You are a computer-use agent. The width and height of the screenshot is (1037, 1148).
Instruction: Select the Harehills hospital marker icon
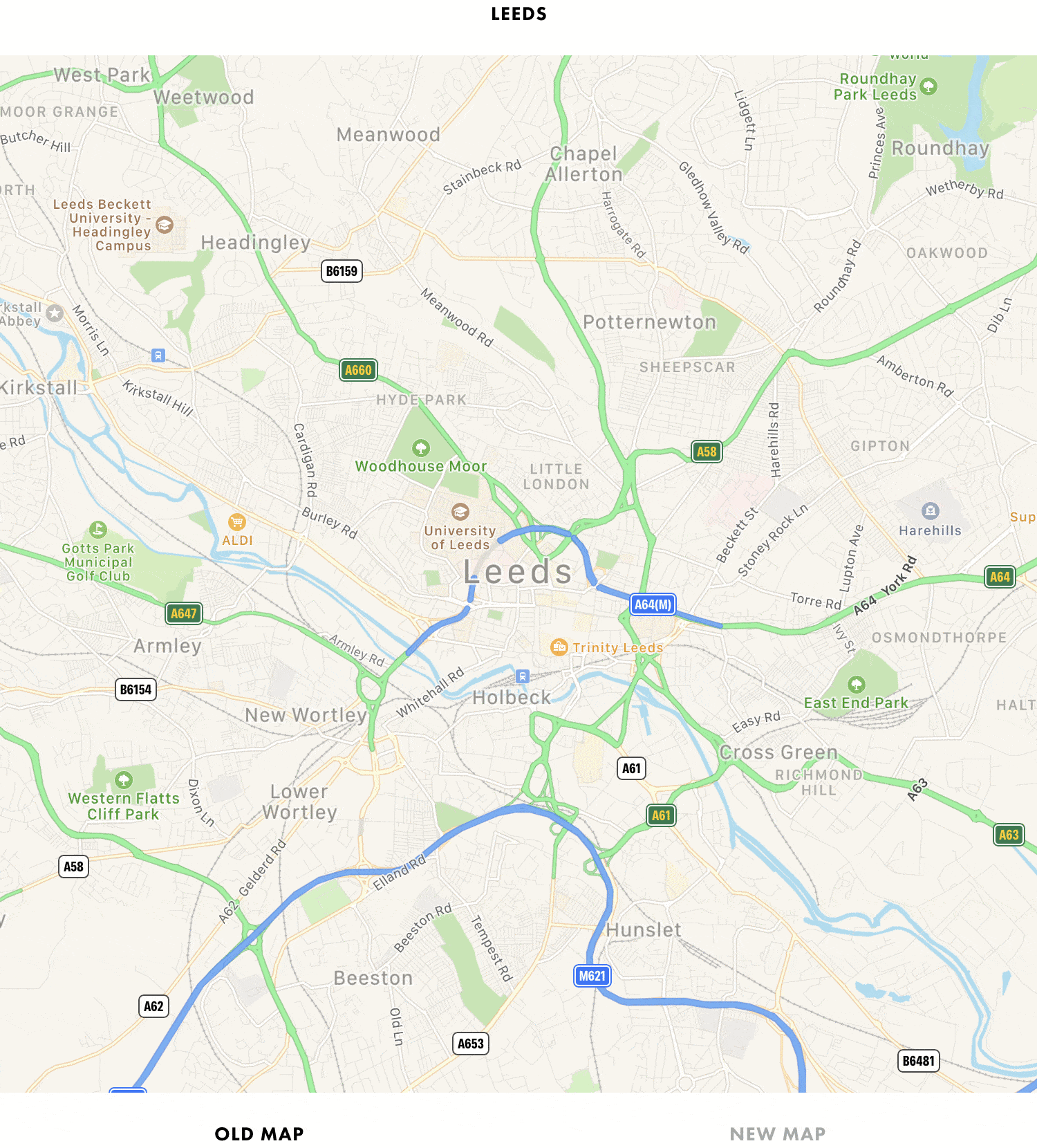pyautogui.click(x=931, y=511)
